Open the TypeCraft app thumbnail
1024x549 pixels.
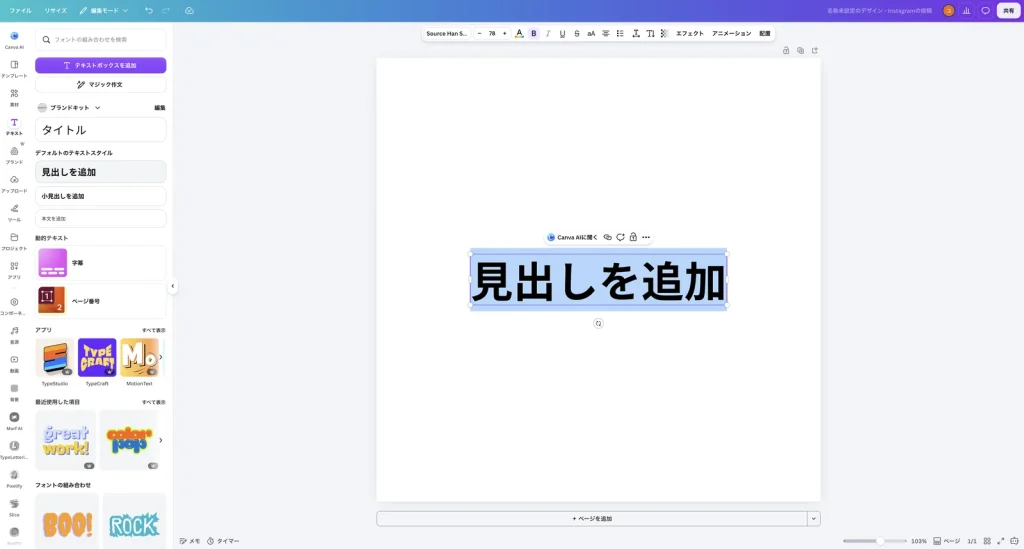click(97, 357)
